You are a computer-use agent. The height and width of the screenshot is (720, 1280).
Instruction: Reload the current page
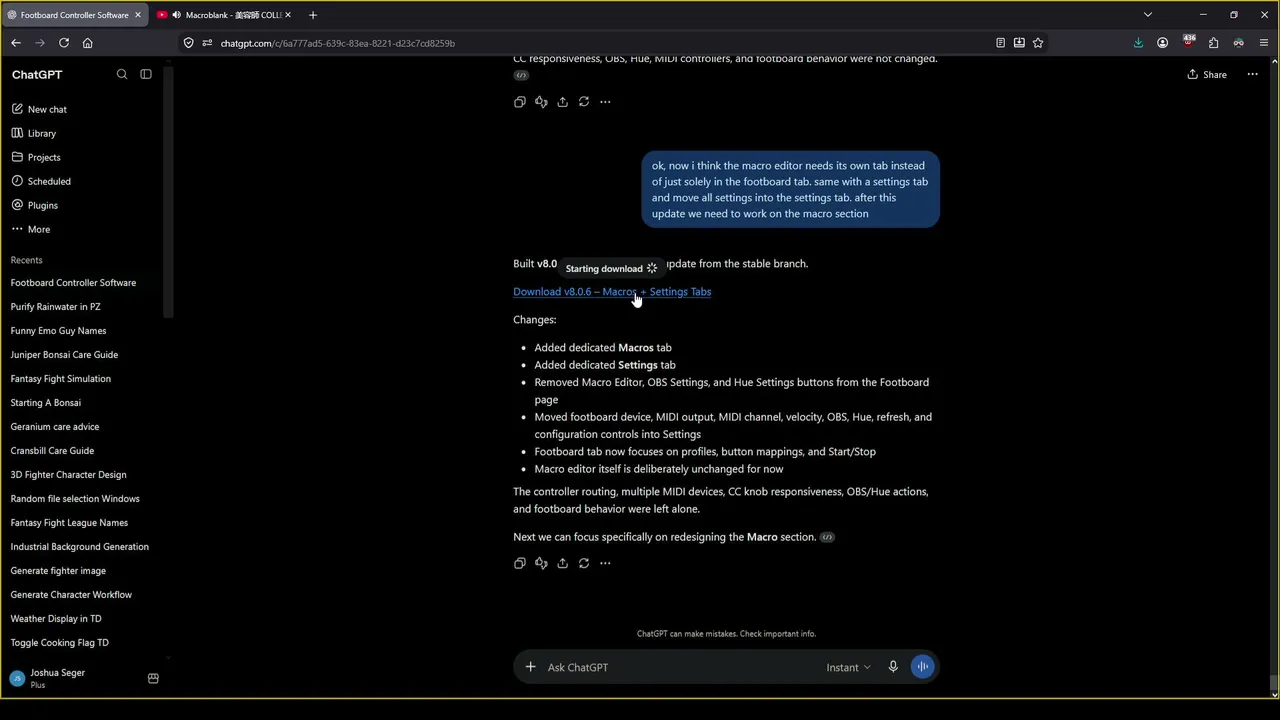point(64,43)
